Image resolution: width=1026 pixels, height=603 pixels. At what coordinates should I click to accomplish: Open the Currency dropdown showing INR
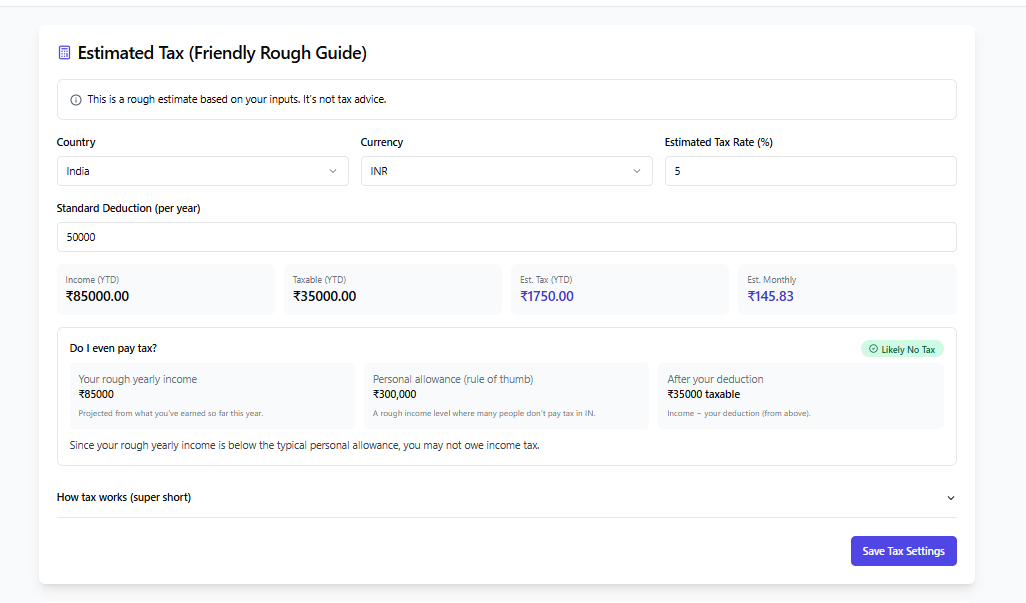point(506,171)
